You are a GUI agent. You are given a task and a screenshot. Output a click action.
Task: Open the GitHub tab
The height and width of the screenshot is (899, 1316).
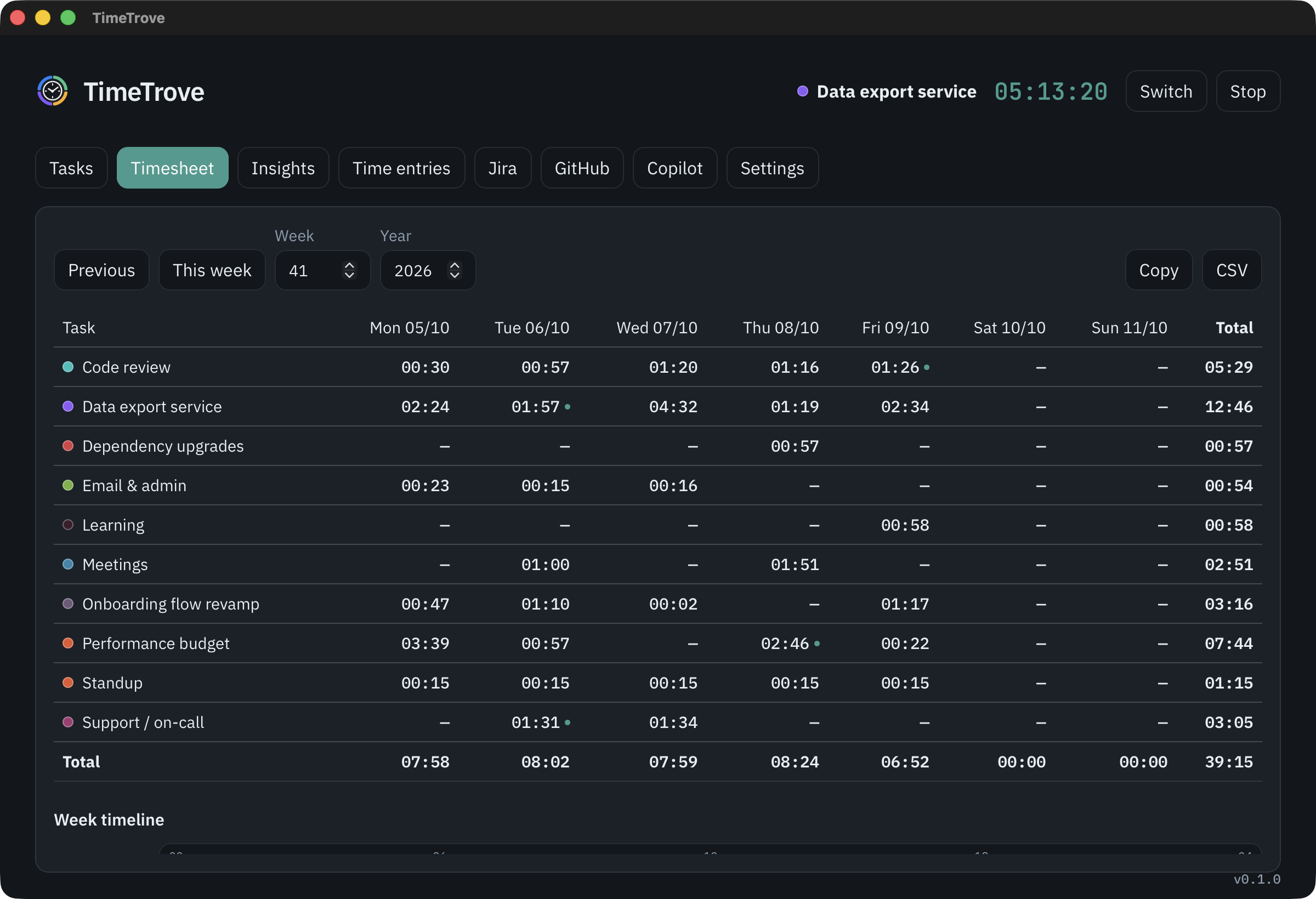pos(582,168)
